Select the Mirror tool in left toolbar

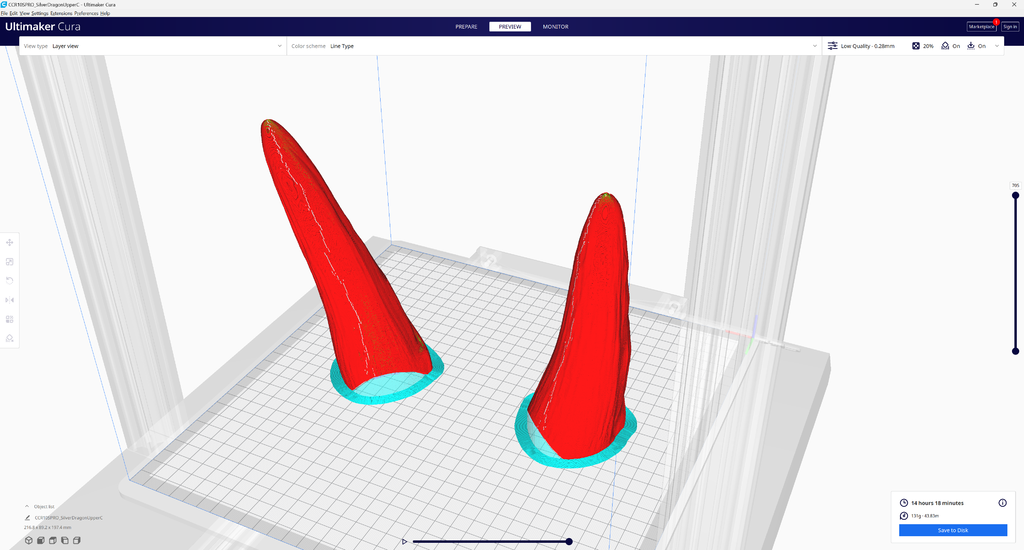(x=10, y=300)
